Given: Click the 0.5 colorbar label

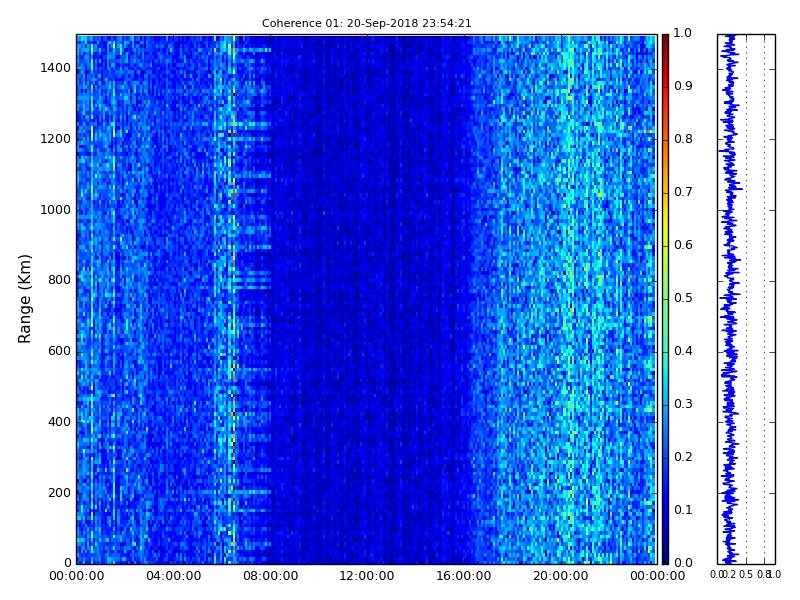Looking at the screenshot, I should click(x=683, y=298).
